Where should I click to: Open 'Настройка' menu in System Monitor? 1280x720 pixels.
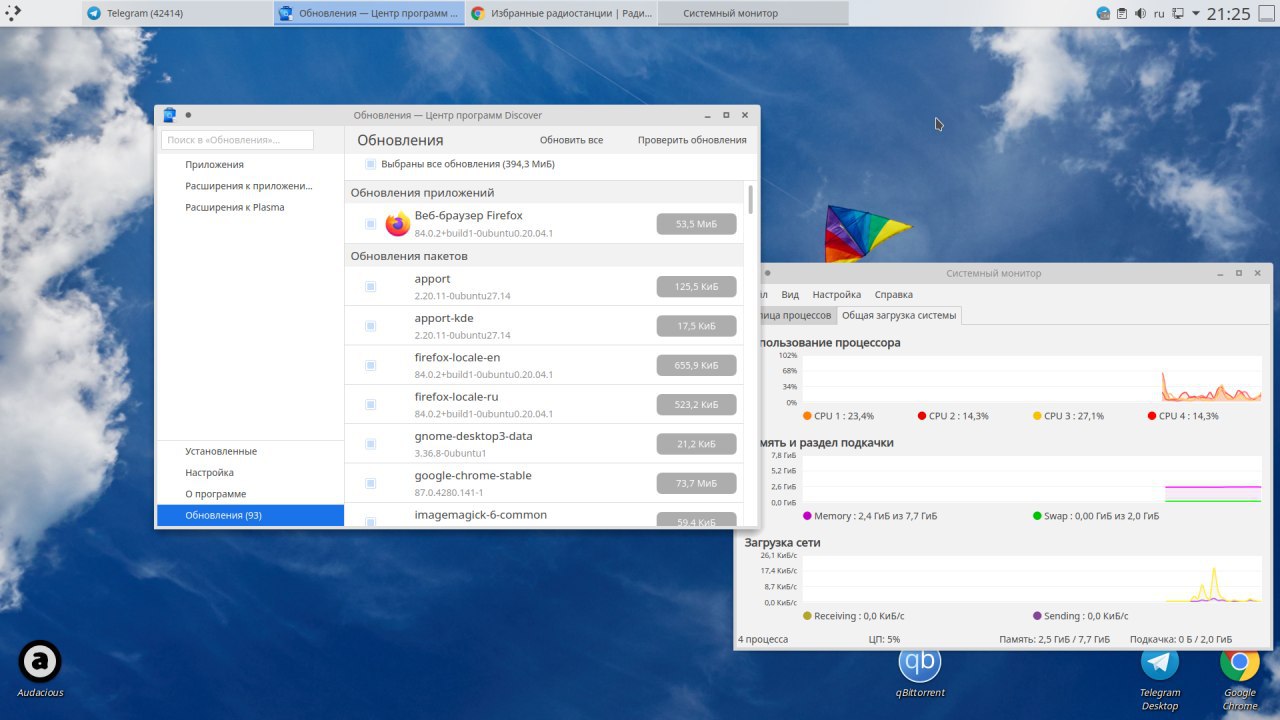837,295
